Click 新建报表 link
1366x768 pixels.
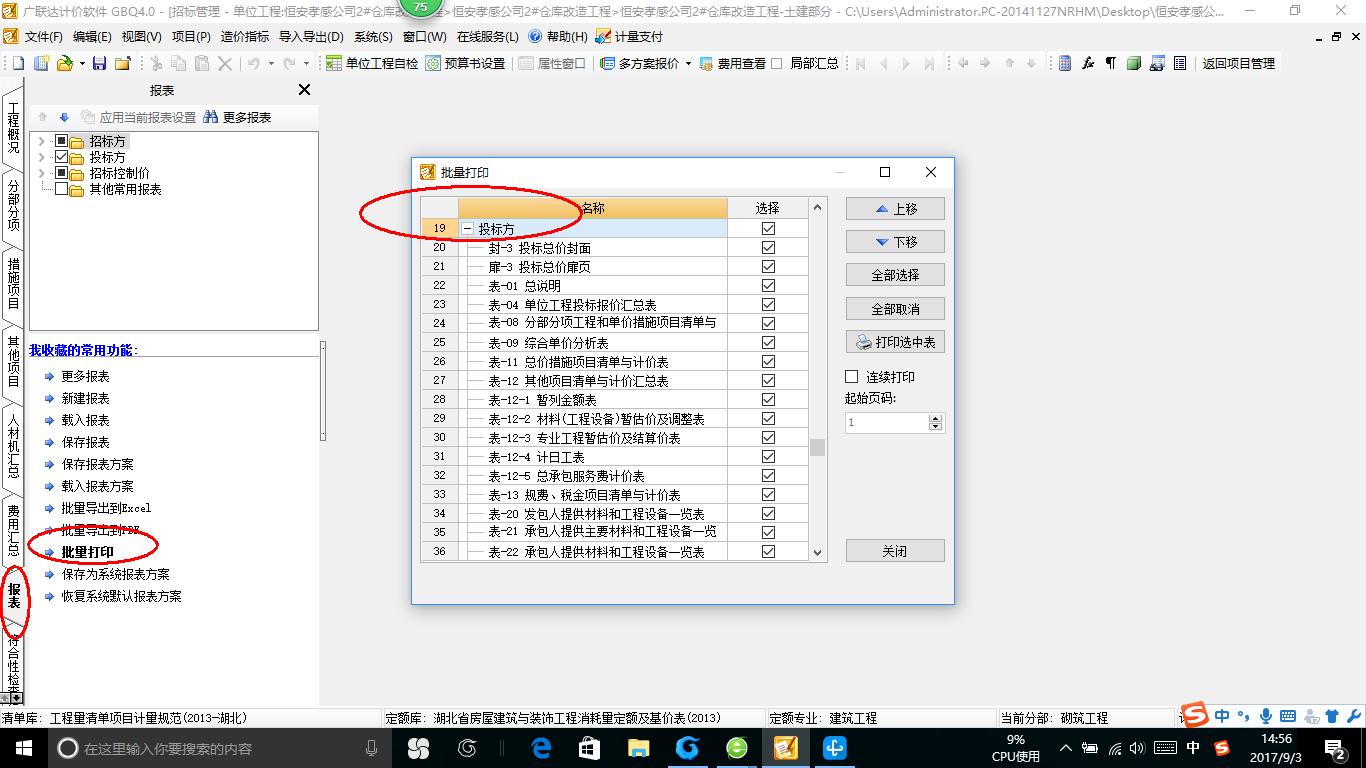(85, 398)
